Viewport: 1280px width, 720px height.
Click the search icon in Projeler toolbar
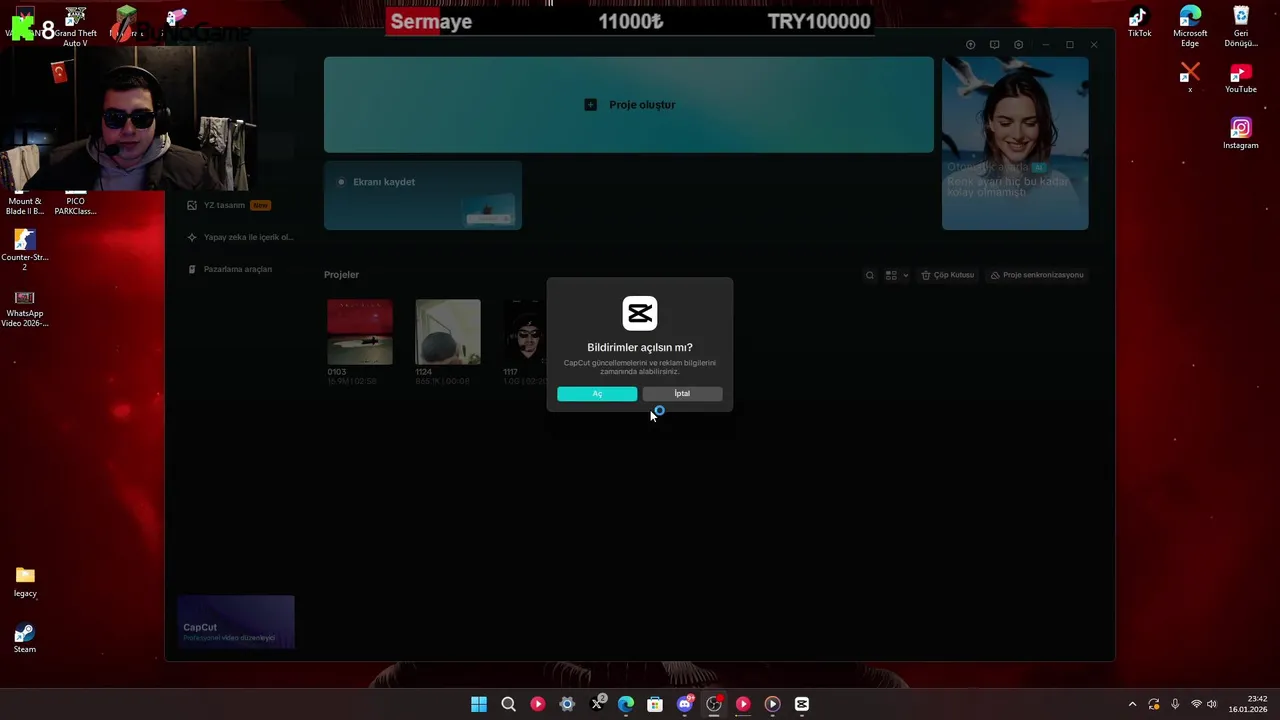coord(870,275)
